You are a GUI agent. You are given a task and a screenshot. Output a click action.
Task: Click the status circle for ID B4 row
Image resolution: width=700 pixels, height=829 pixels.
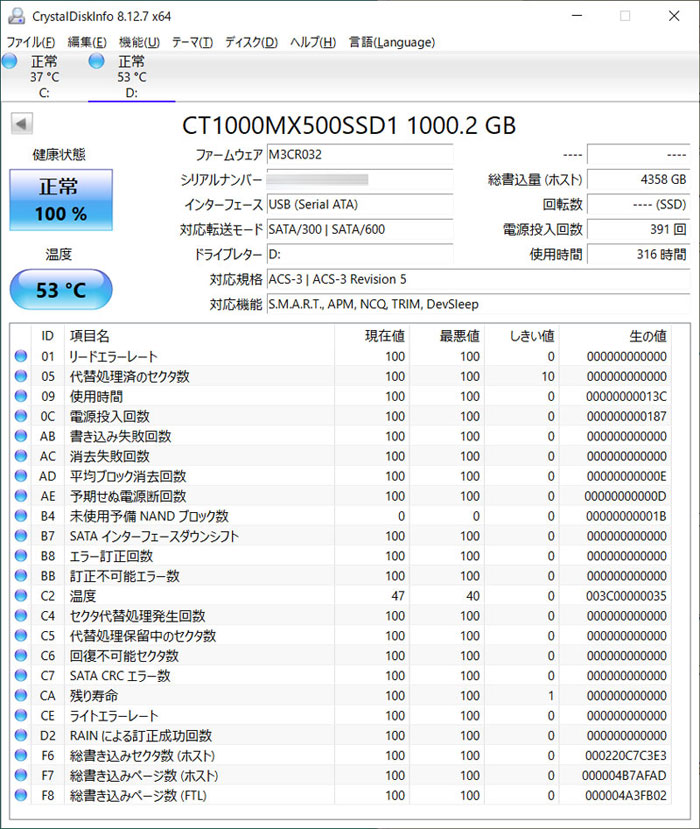(x=21, y=516)
